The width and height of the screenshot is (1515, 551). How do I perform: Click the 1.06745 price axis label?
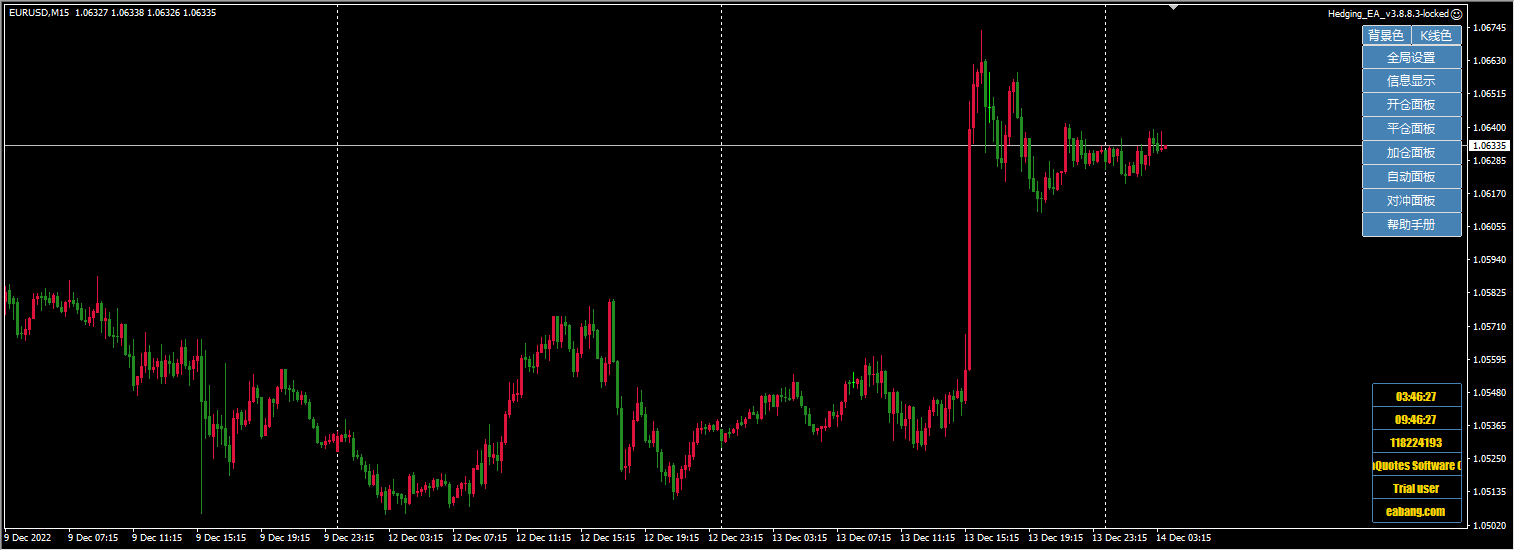1490,27
